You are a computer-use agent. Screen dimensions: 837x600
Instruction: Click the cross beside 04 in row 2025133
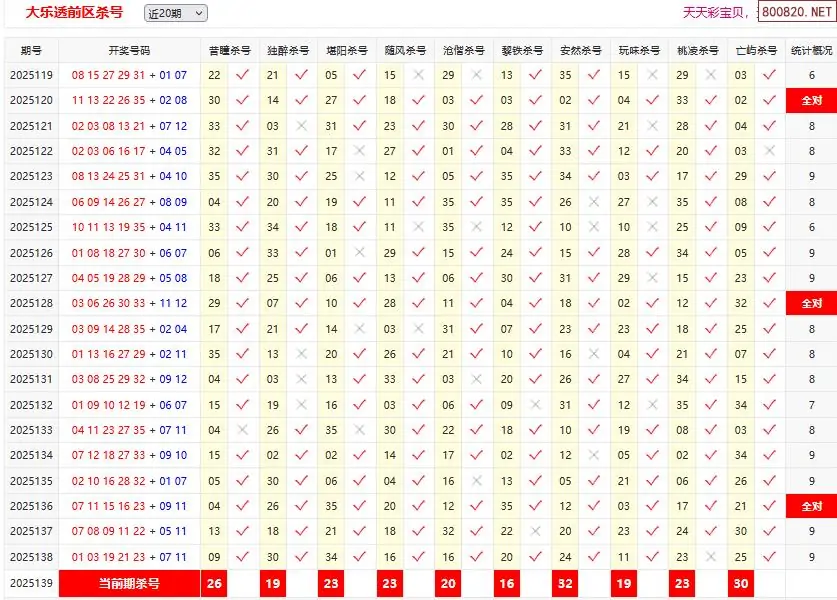[x=242, y=430]
